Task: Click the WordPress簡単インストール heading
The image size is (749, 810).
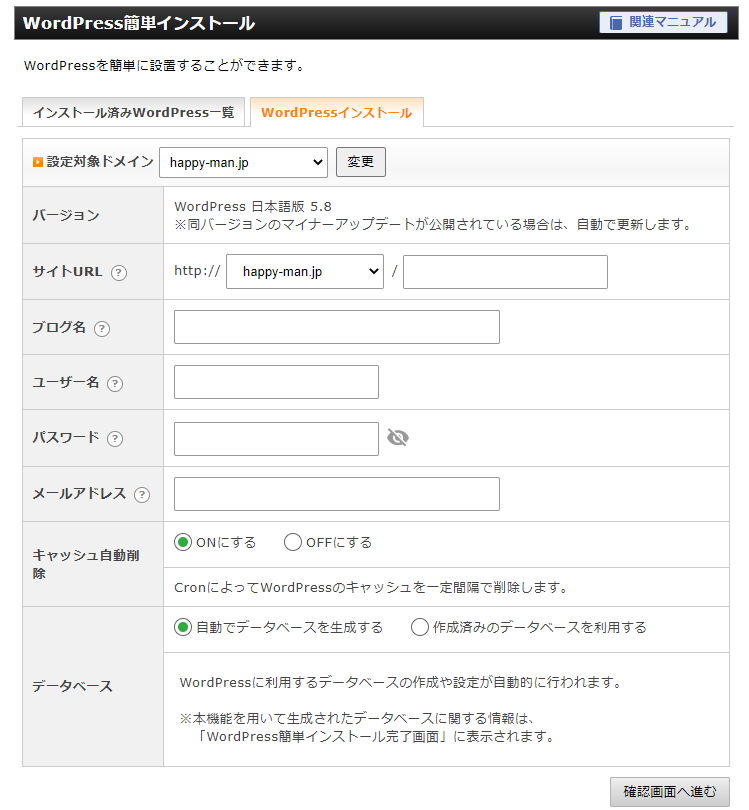Action: pyautogui.click(x=139, y=23)
